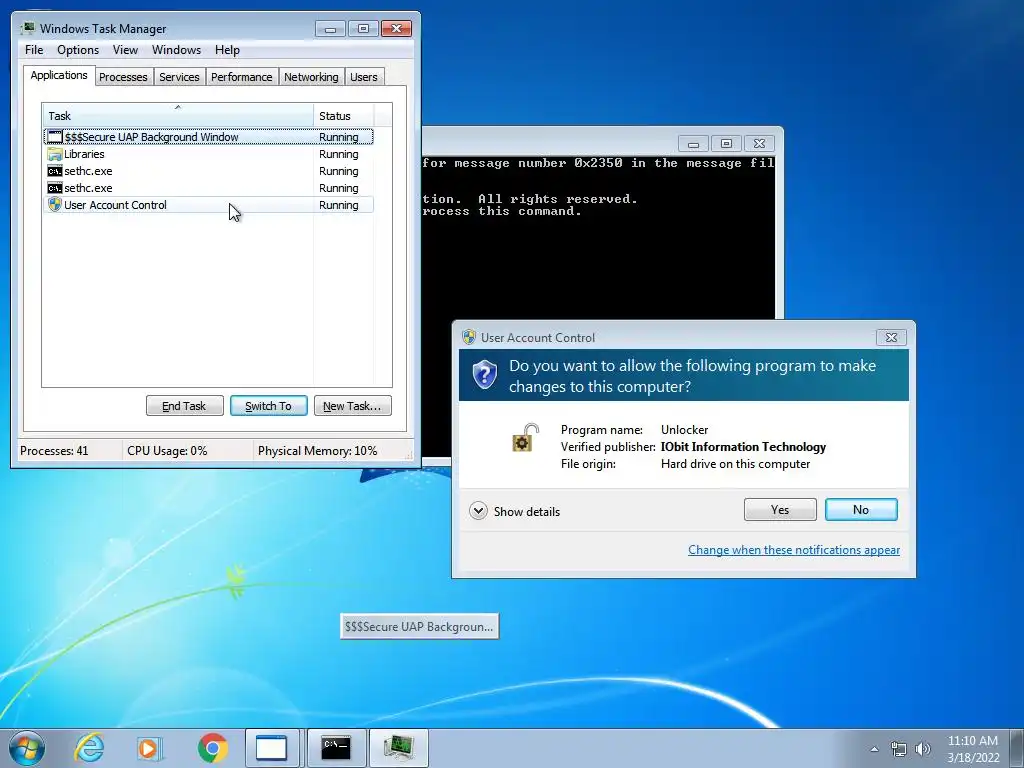Click the UAC dialog title bar shield icon
The image size is (1024, 768).
point(469,337)
